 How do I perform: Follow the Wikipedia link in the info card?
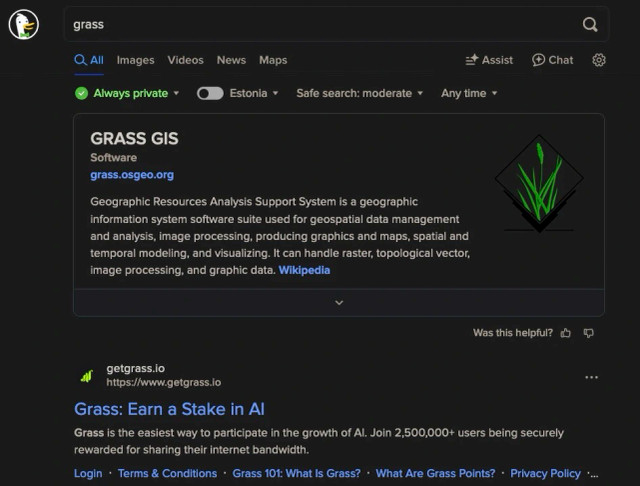coord(304,270)
